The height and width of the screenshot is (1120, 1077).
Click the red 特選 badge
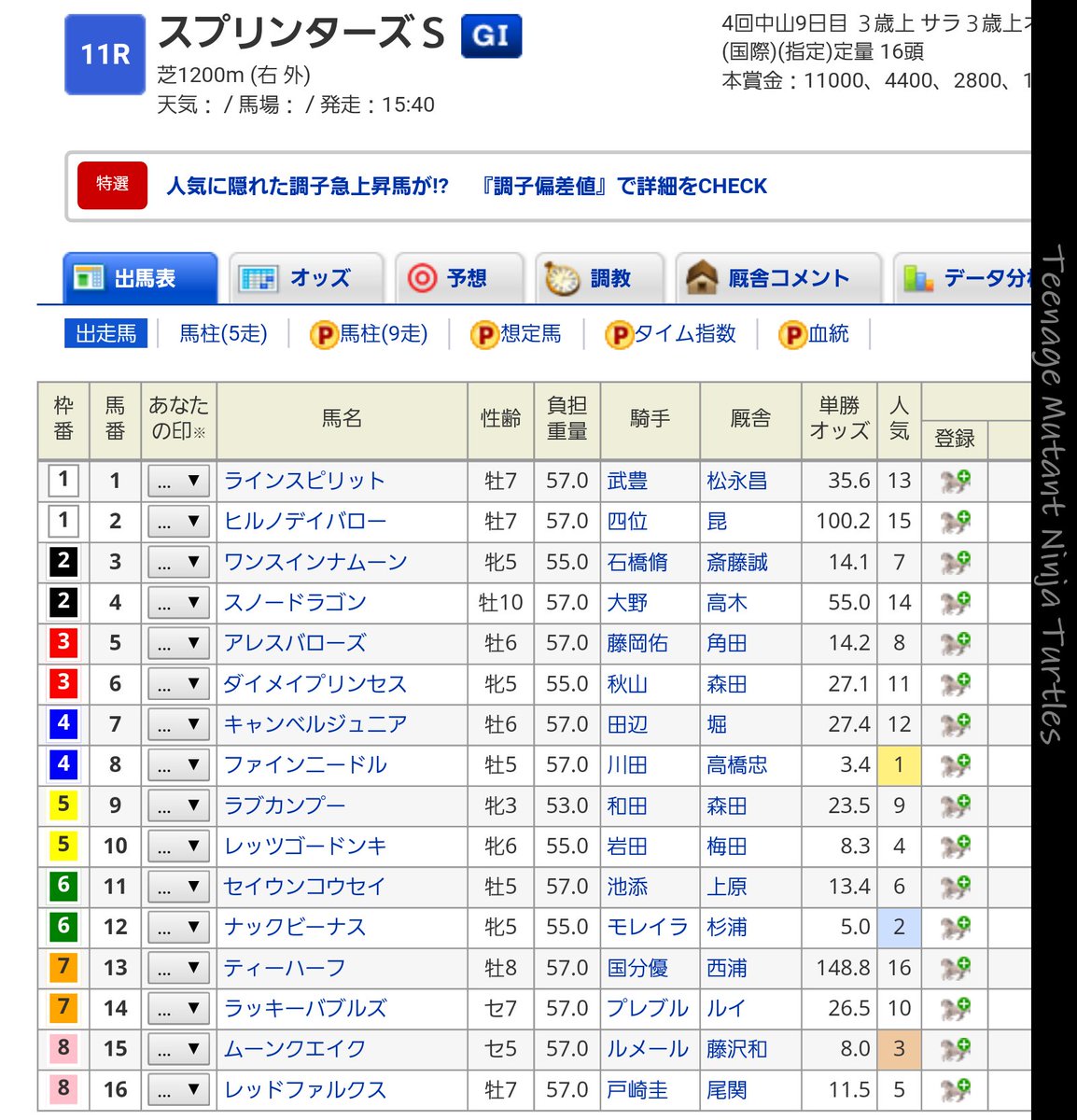click(x=112, y=185)
